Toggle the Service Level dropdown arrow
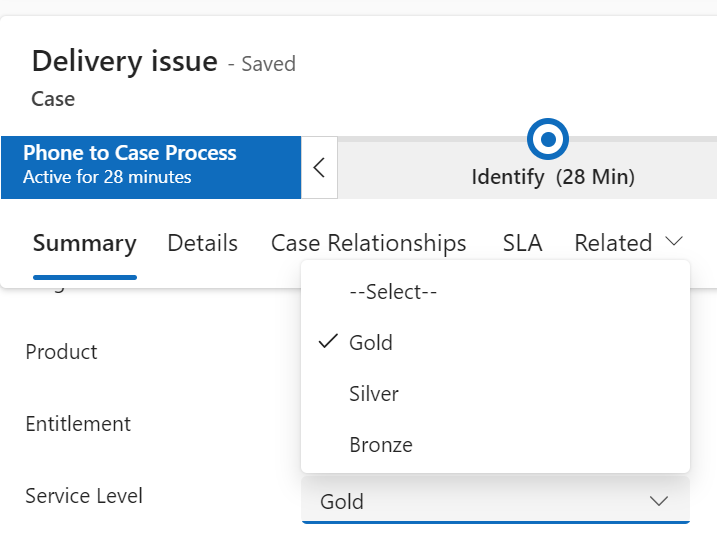Image resolution: width=717 pixels, height=534 pixels. (658, 501)
